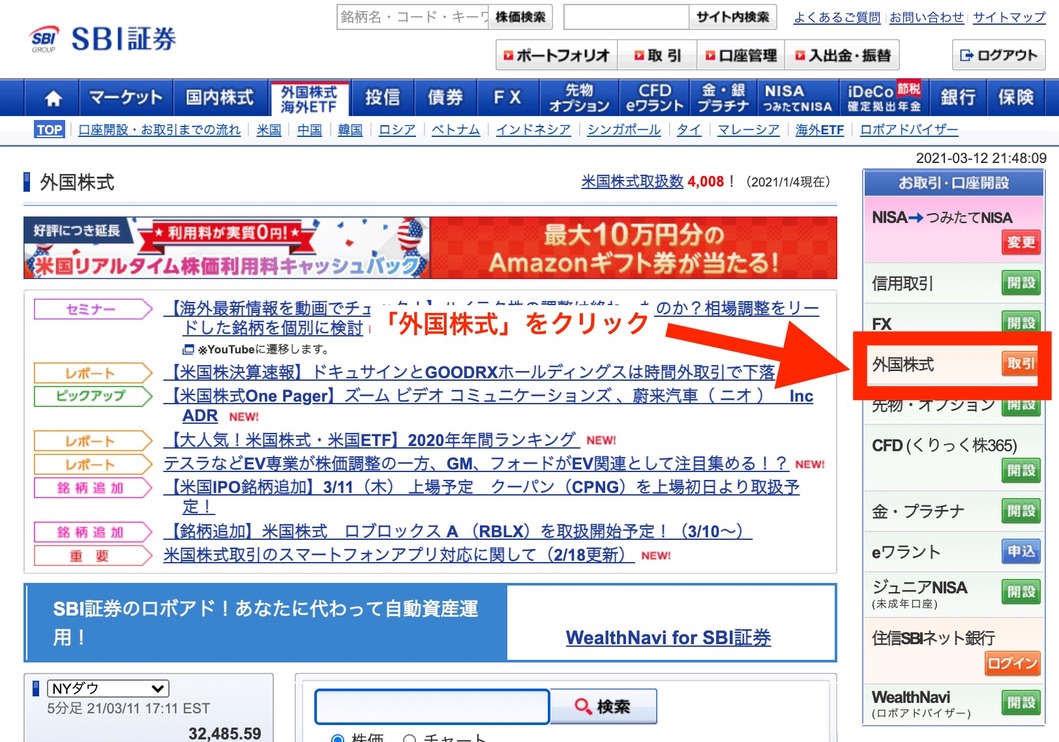Open the サイトマップ link
1059x742 pixels.
coord(1009,18)
